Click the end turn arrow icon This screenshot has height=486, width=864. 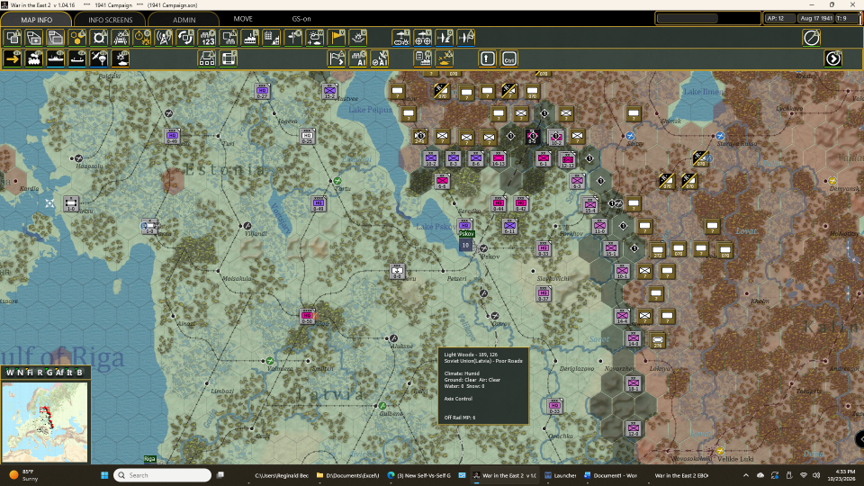(833, 58)
